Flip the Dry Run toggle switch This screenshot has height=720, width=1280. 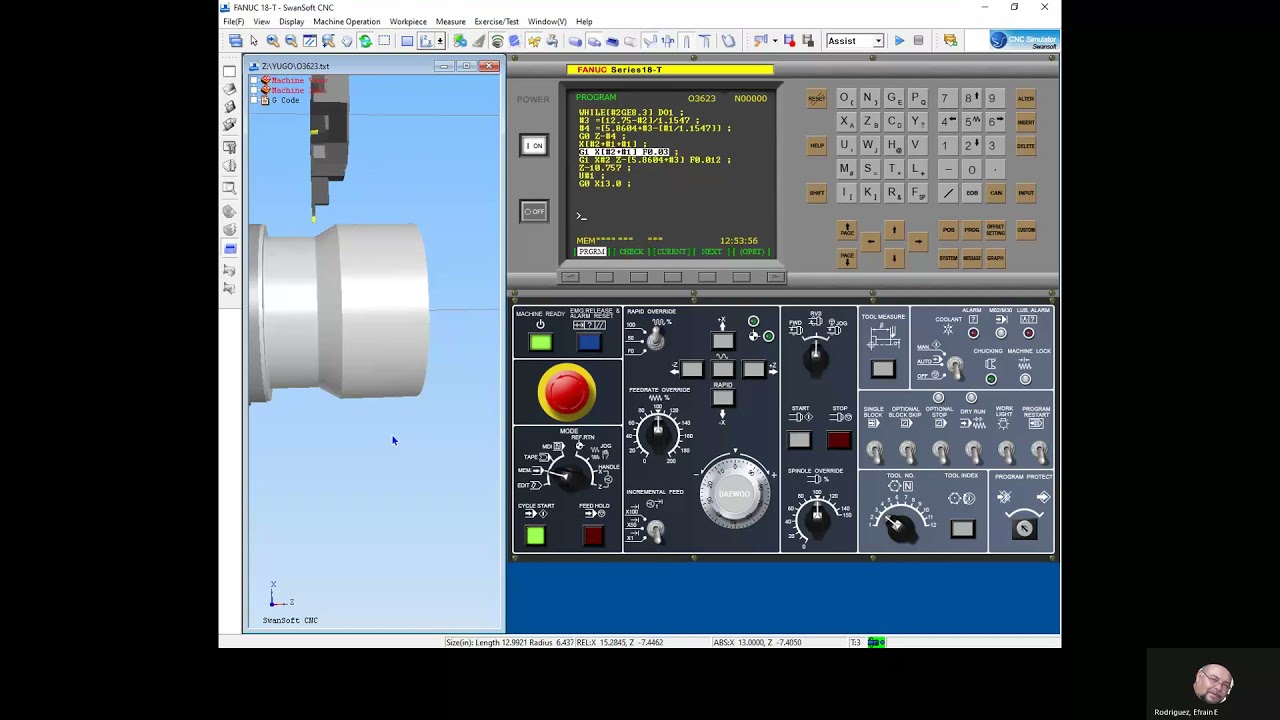(973, 452)
